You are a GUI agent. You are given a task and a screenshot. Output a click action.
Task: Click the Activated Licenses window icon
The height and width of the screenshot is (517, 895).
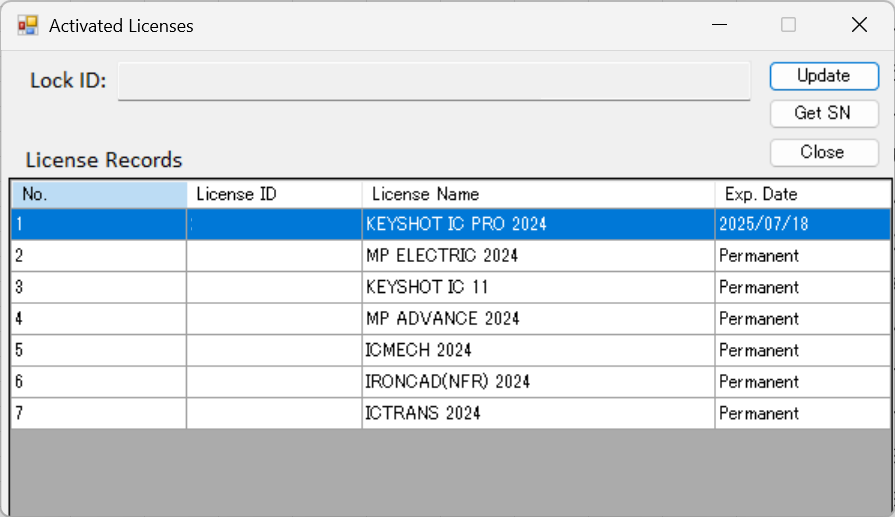pyautogui.click(x=27, y=25)
